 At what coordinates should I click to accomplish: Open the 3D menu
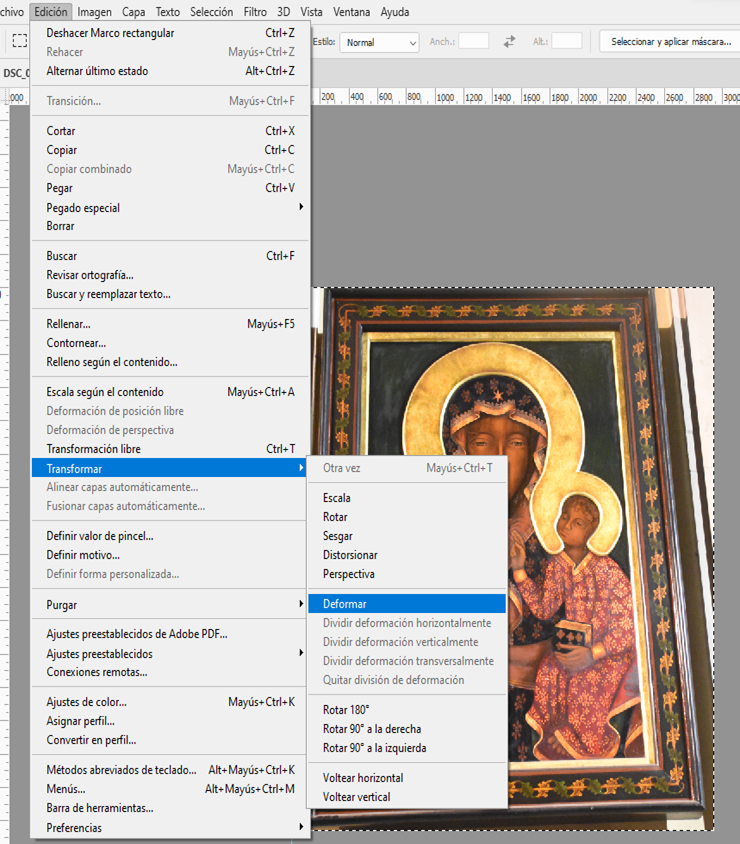pyautogui.click(x=284, y=12)
